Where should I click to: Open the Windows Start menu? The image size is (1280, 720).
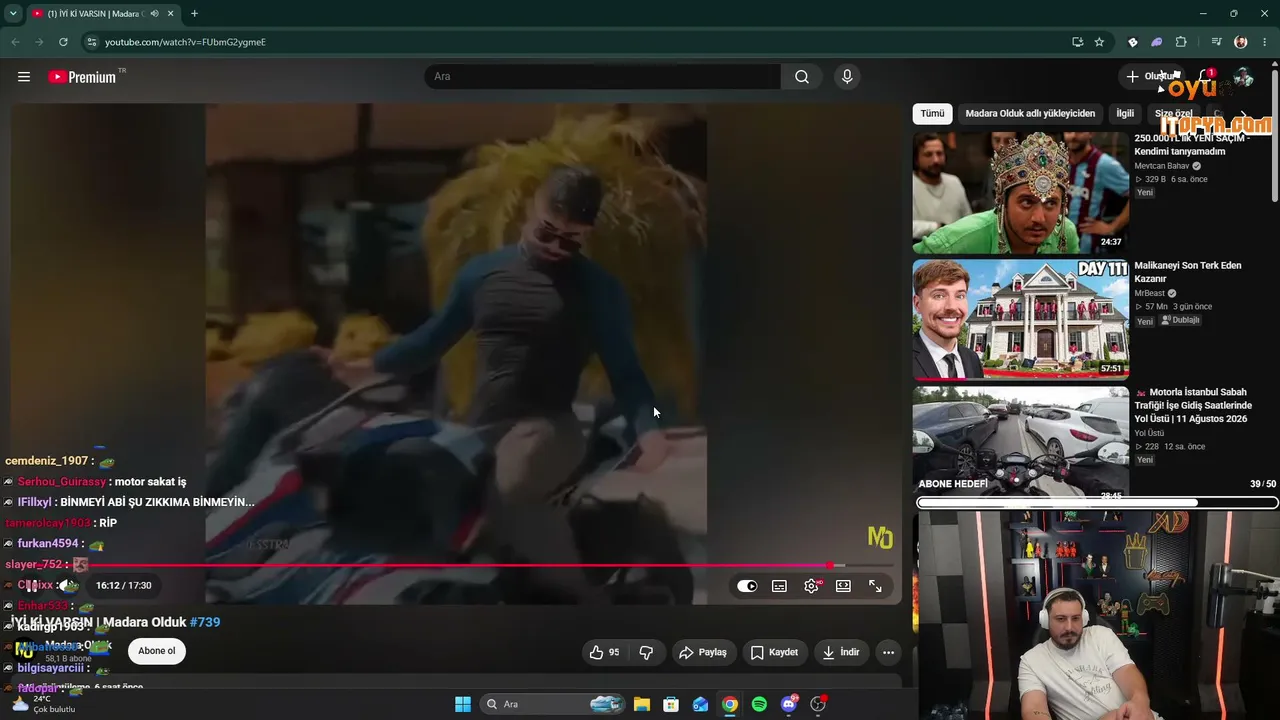pos(463,704)
